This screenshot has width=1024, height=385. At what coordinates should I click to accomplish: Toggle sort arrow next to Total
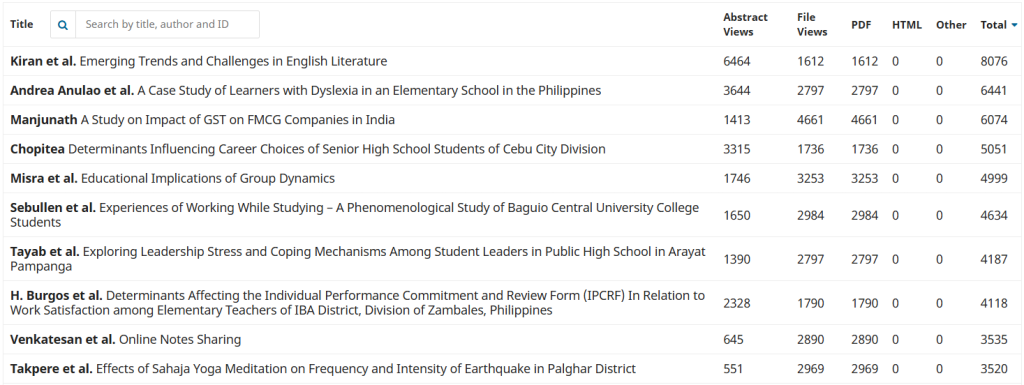tap(1014, 25)
